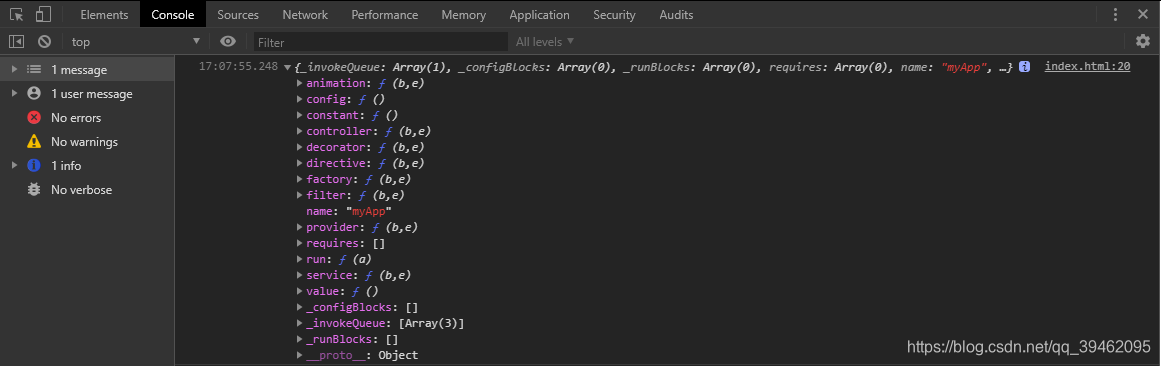
Task: Expand the value function property
Action: point(300,291)
